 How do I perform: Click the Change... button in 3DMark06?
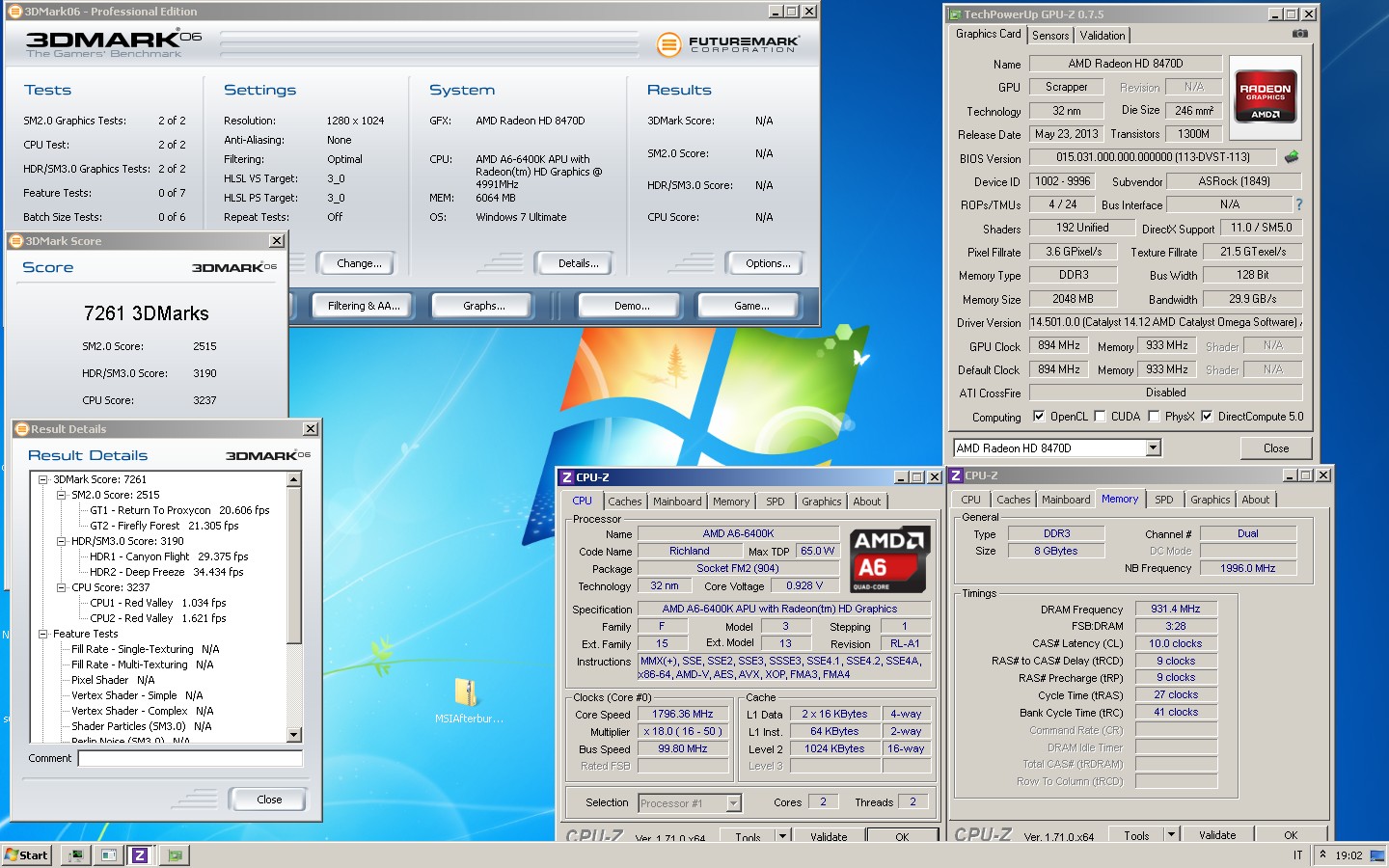pos(359,263)
